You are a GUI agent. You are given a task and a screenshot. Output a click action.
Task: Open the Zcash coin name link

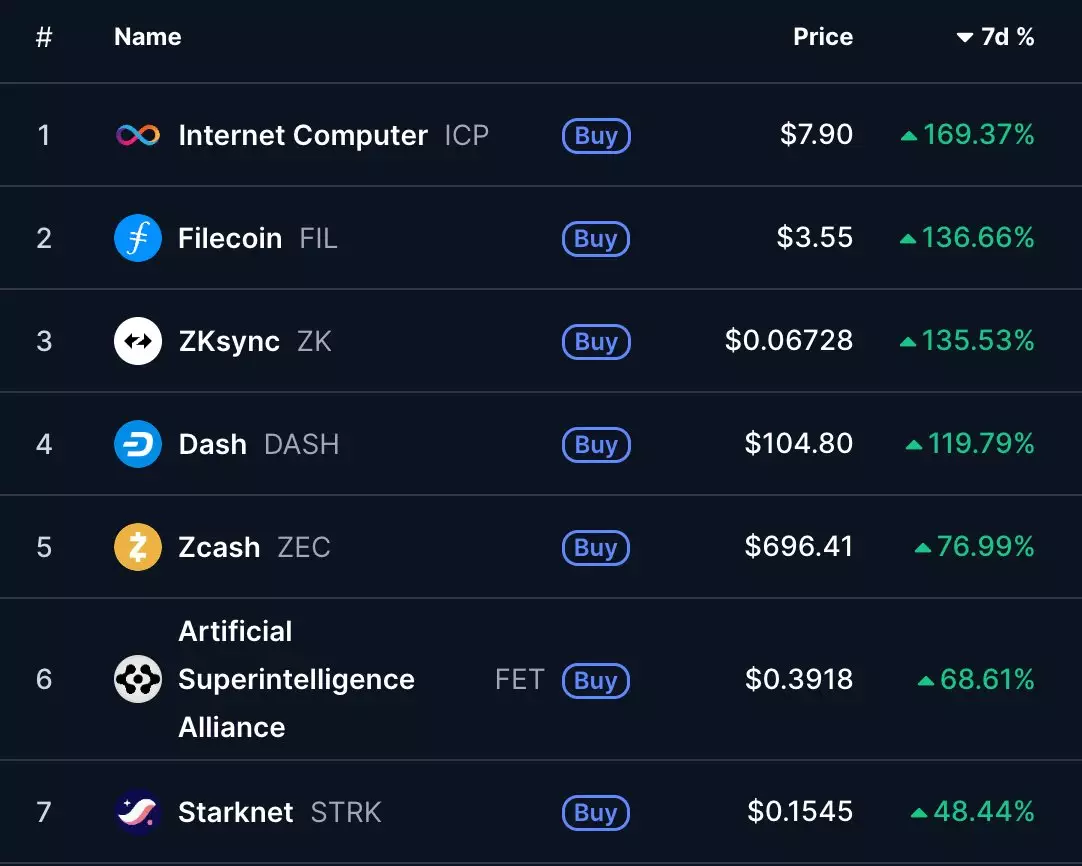219,547
